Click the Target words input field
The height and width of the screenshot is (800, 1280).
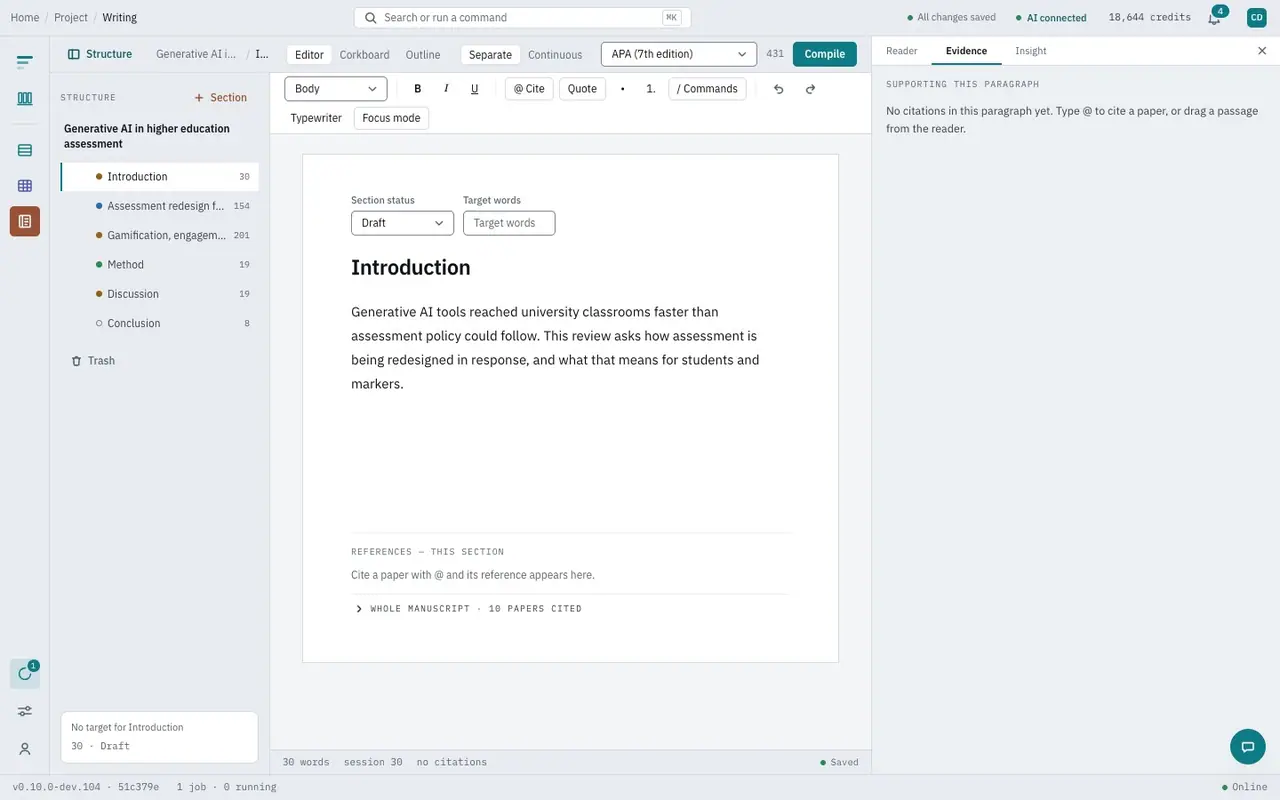509,223
